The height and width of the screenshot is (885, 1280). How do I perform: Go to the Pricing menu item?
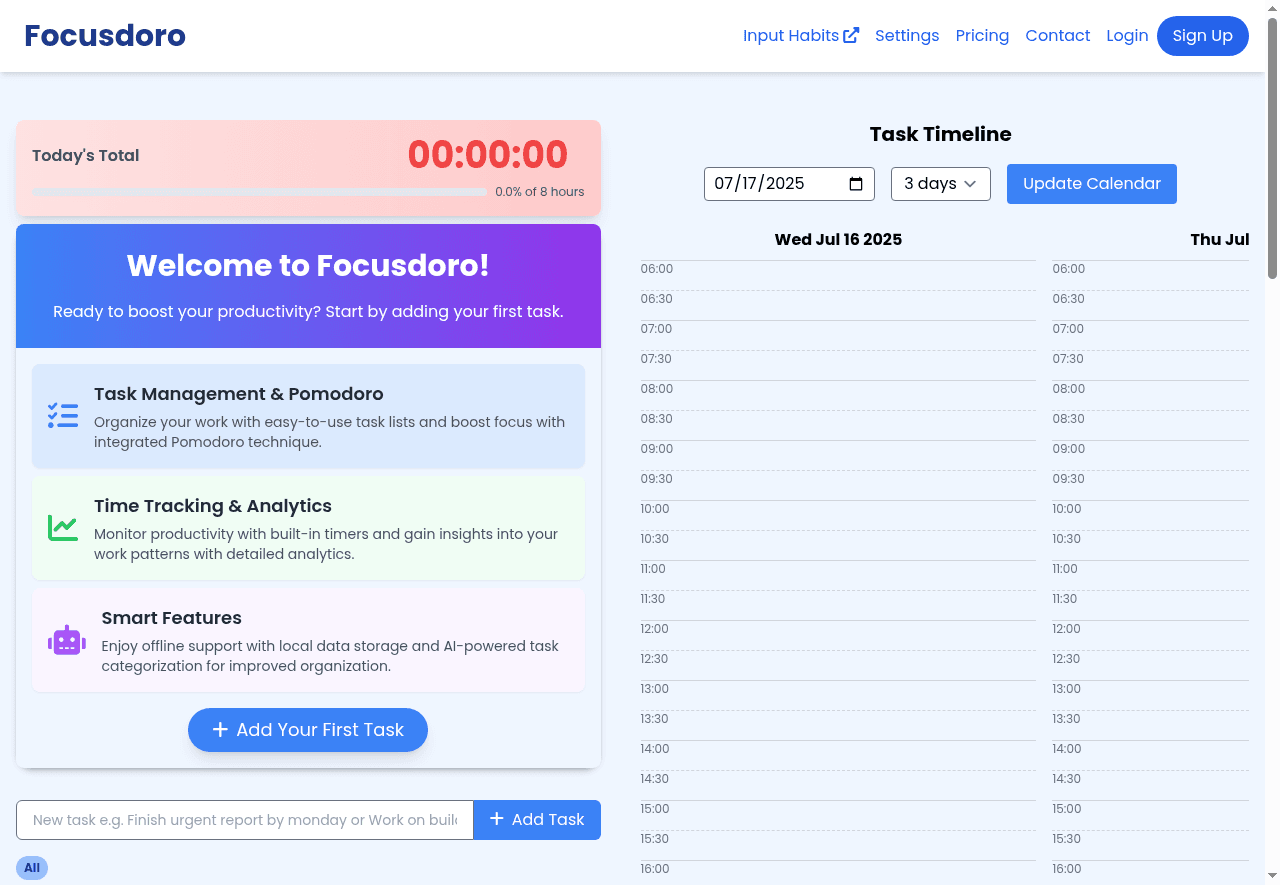(982, 36)
